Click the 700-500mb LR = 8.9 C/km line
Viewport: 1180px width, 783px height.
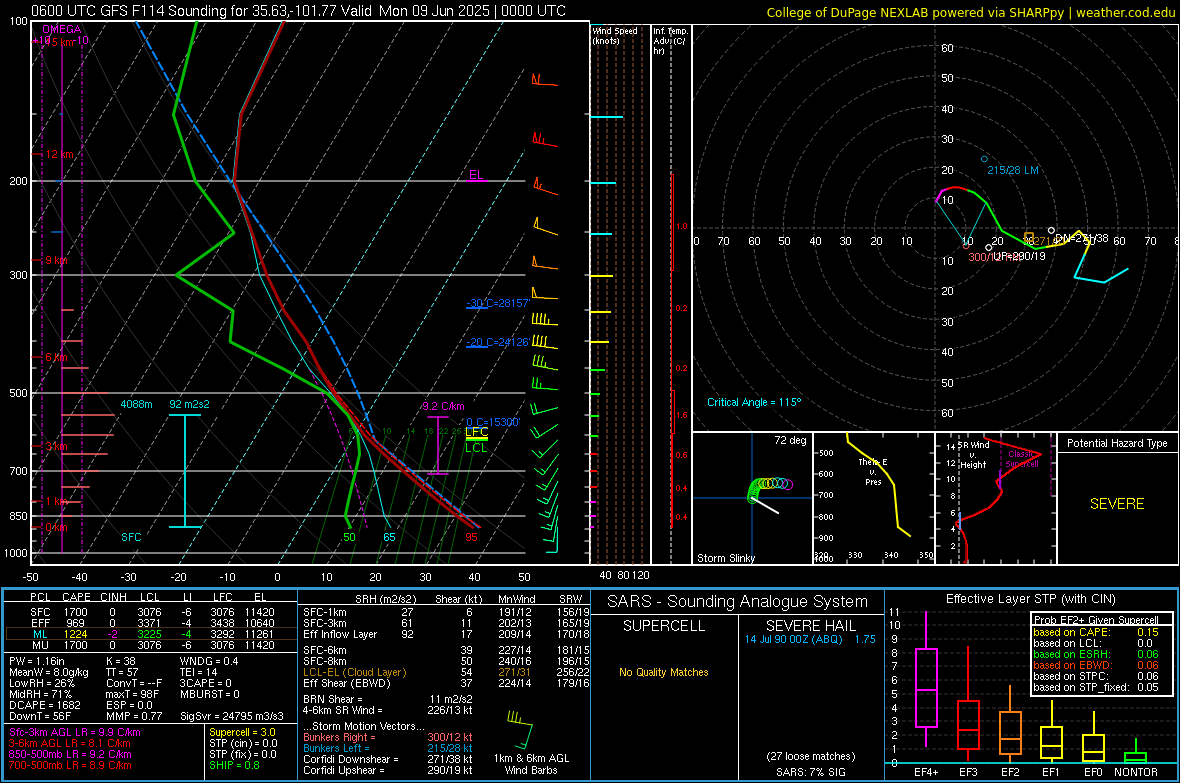pos(70,765)
